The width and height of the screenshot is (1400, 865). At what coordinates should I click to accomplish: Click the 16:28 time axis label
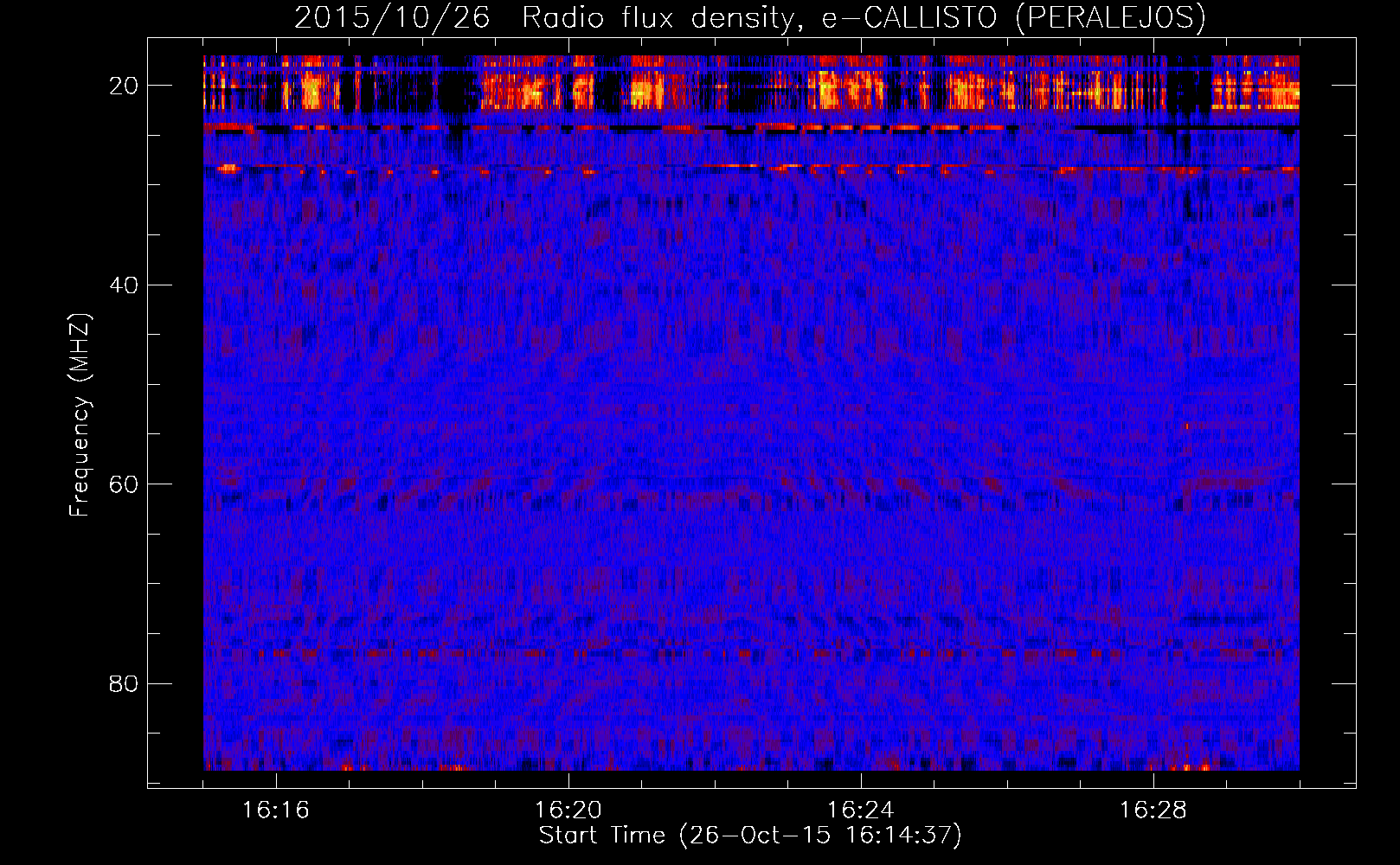coord(1153,811)
